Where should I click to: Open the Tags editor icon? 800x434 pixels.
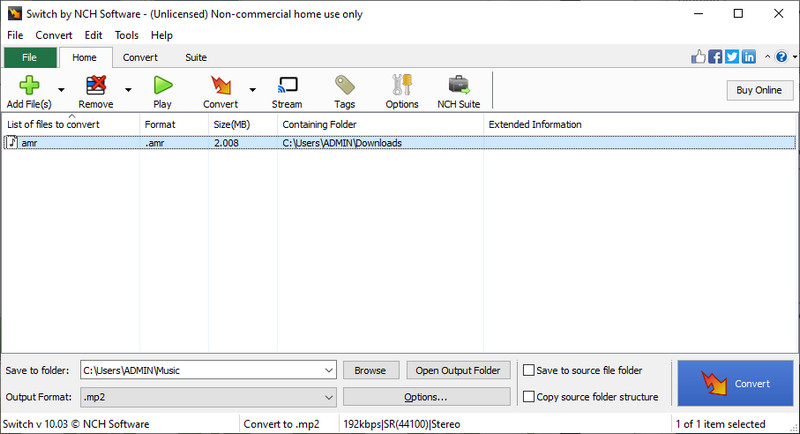tap(345, 85)
